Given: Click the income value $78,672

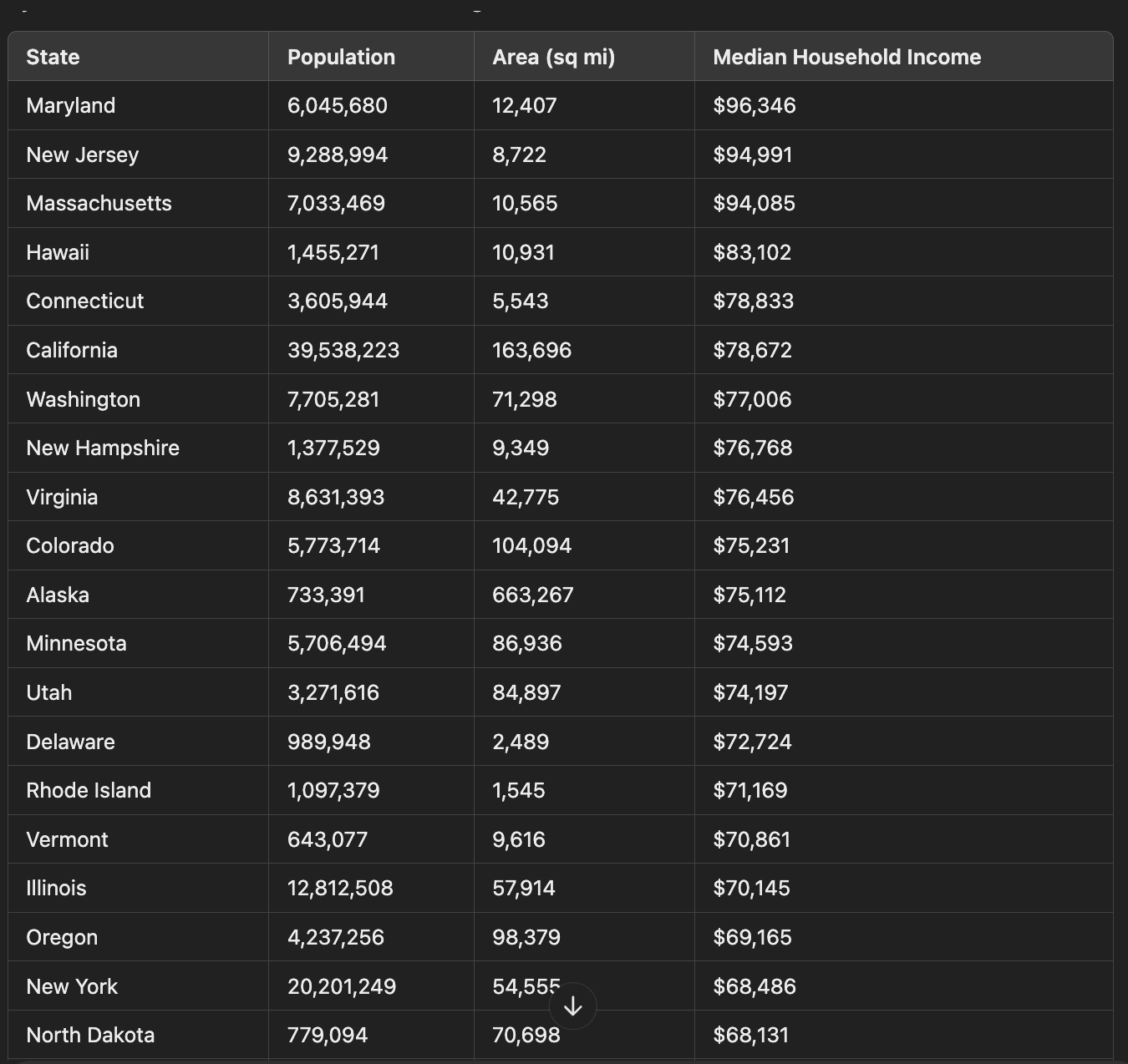Looking at the screenshot, I should point(753,350).
